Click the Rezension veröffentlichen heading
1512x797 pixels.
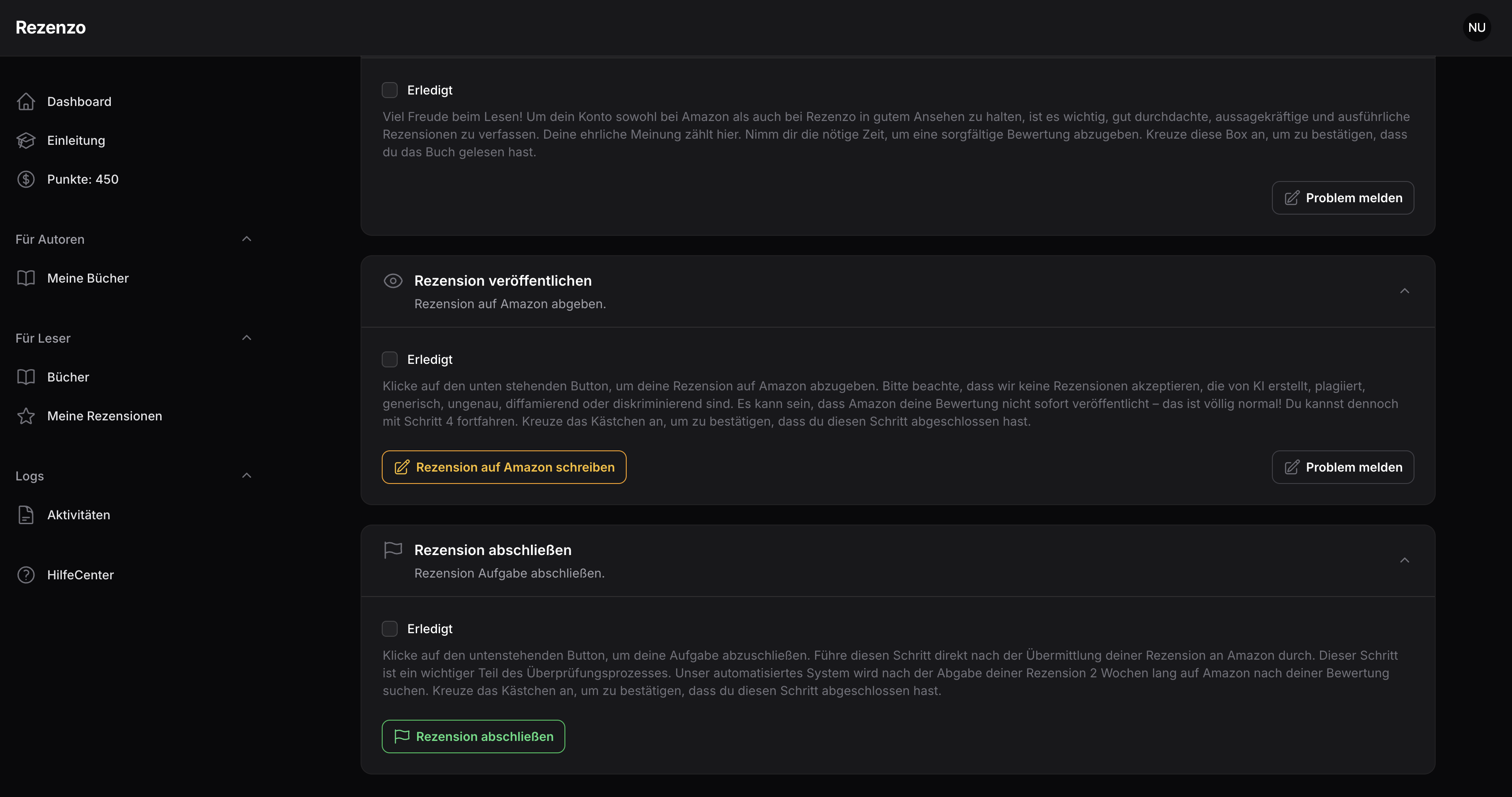[x=503, y=281]
